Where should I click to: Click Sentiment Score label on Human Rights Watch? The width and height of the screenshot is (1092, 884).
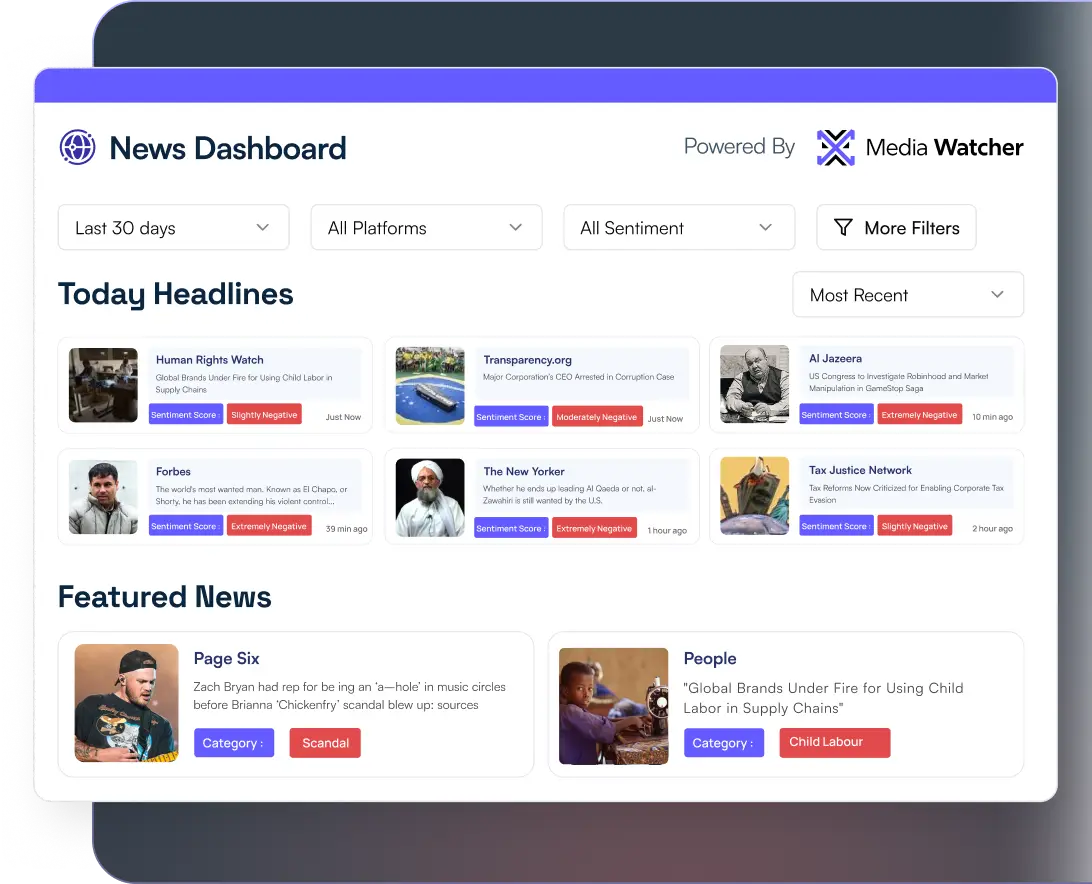(185, 414)
